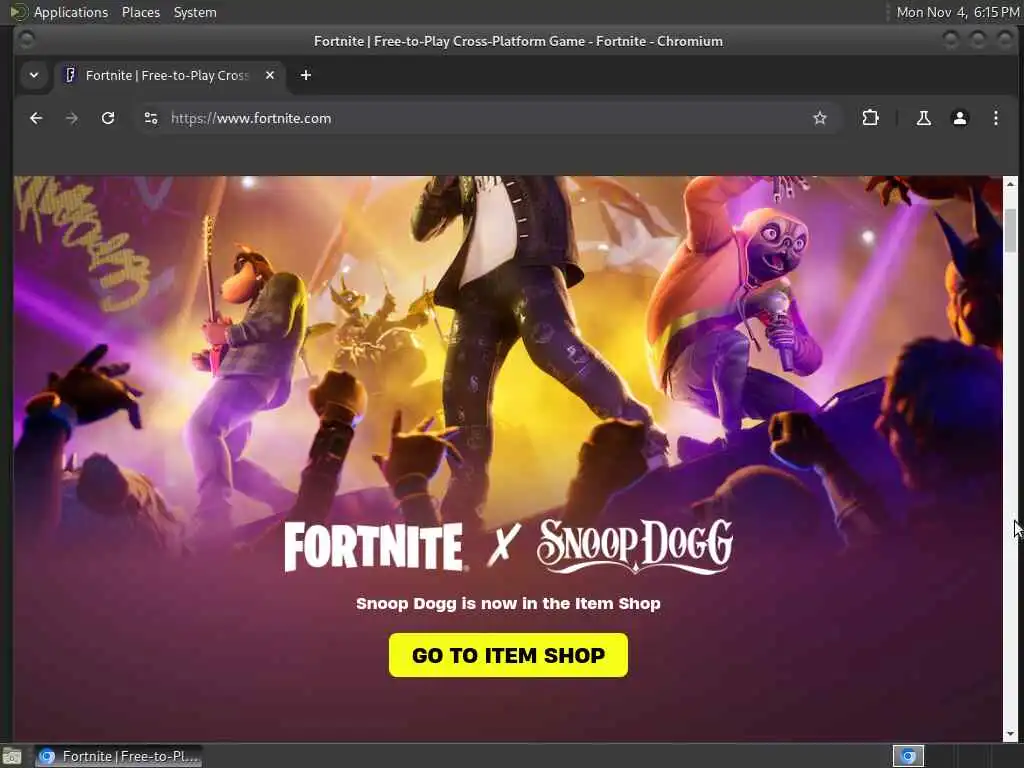Image resolution: width=1024 pixels, height=768 pixels.
Task: Open site information icon in address bar
Action: (151, 118)
